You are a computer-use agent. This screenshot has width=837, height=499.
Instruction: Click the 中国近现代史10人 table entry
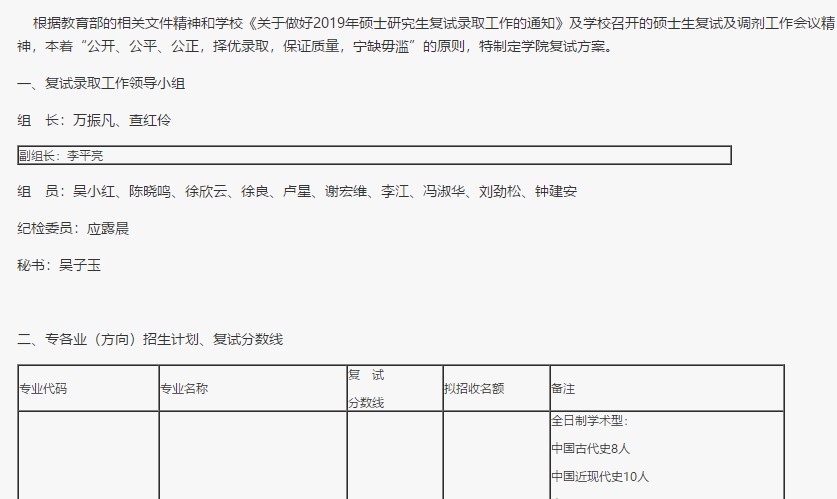click(x=601, y=475)
